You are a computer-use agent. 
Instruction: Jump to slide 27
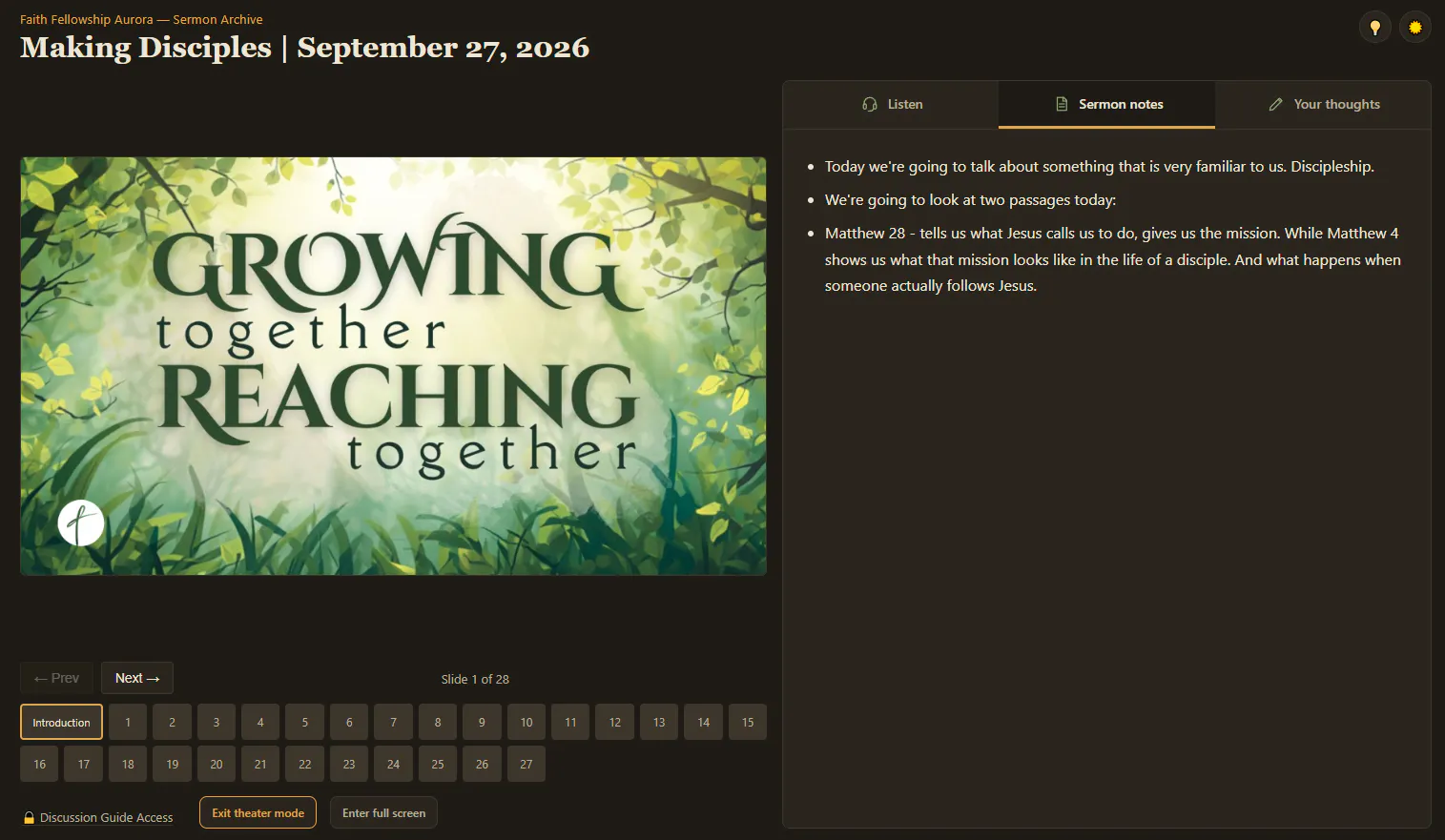pyautogui.click(x=526, y=764)
